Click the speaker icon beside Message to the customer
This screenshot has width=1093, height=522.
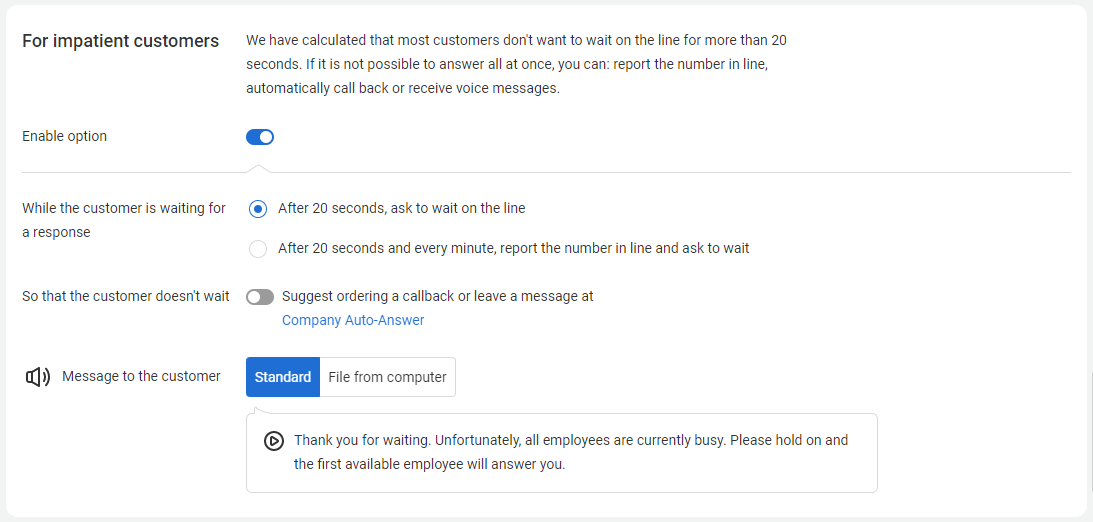coord(37,377)
